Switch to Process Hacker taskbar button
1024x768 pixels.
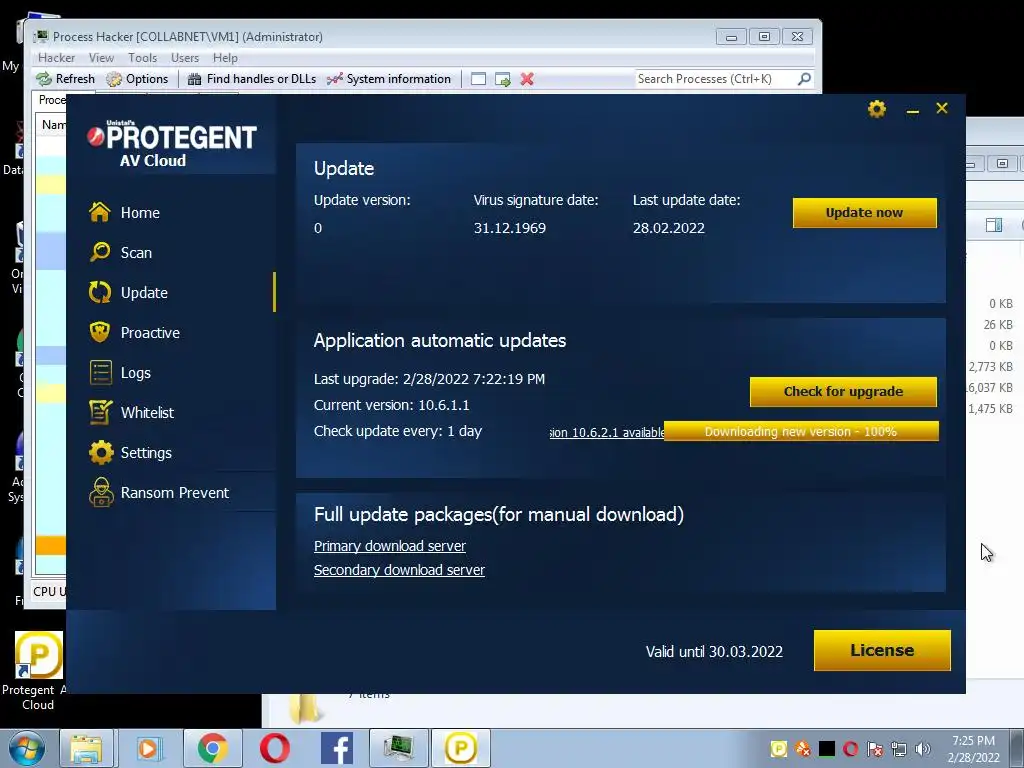tap(399, 748)
